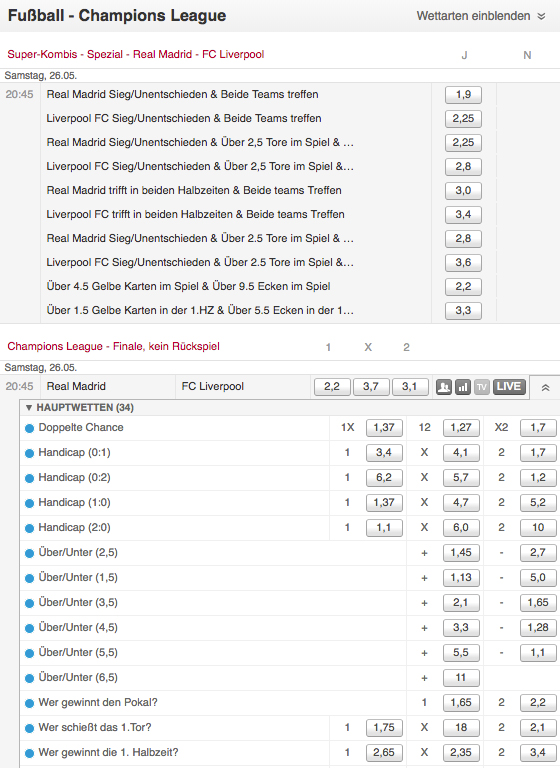
Task: Choose Über 2,5 odds 1,45
Action: [x=461, y=552]
